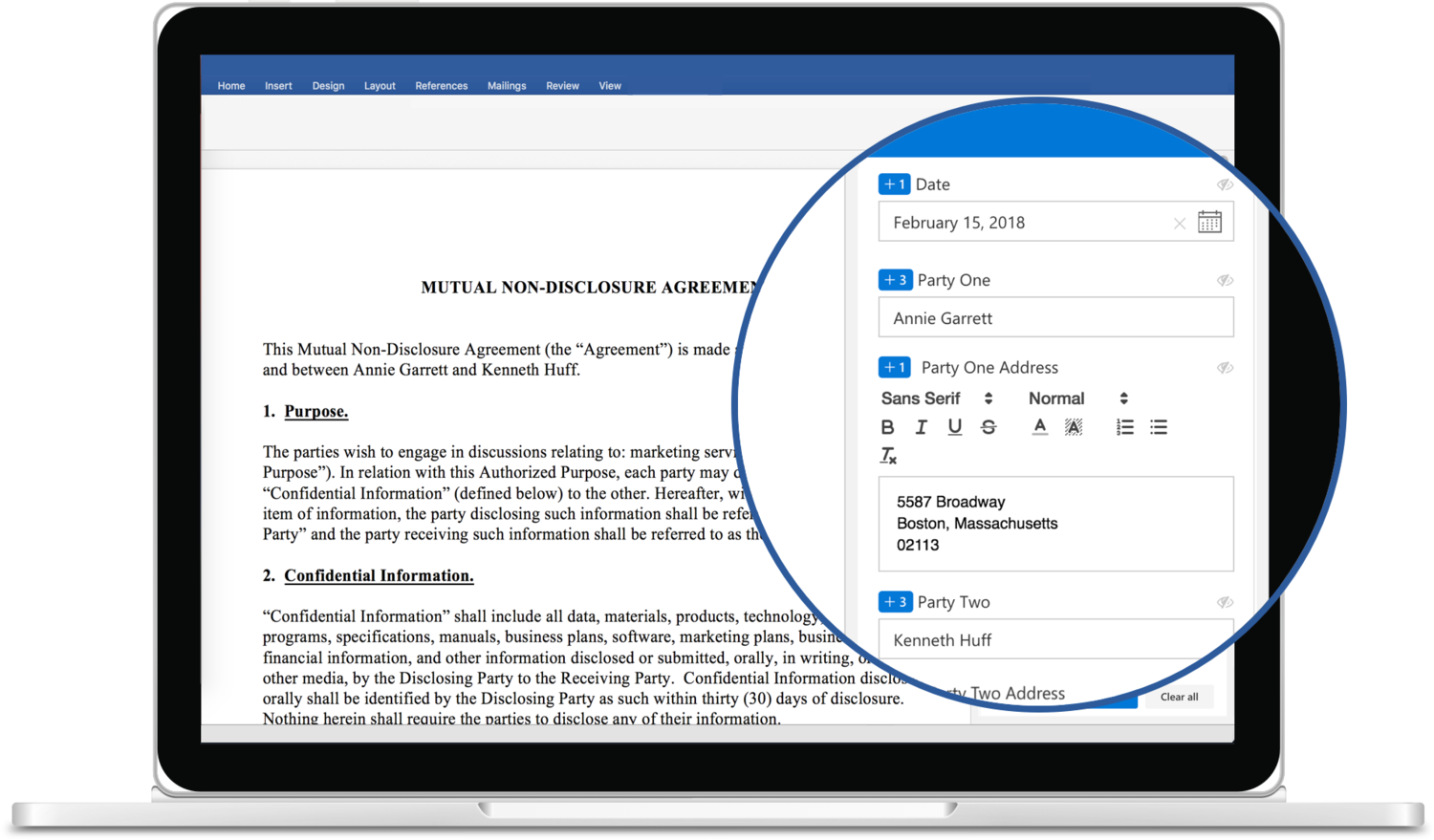Click the "02113" zip code line
The image size is (1434, 840).
[x=918, y=546]
